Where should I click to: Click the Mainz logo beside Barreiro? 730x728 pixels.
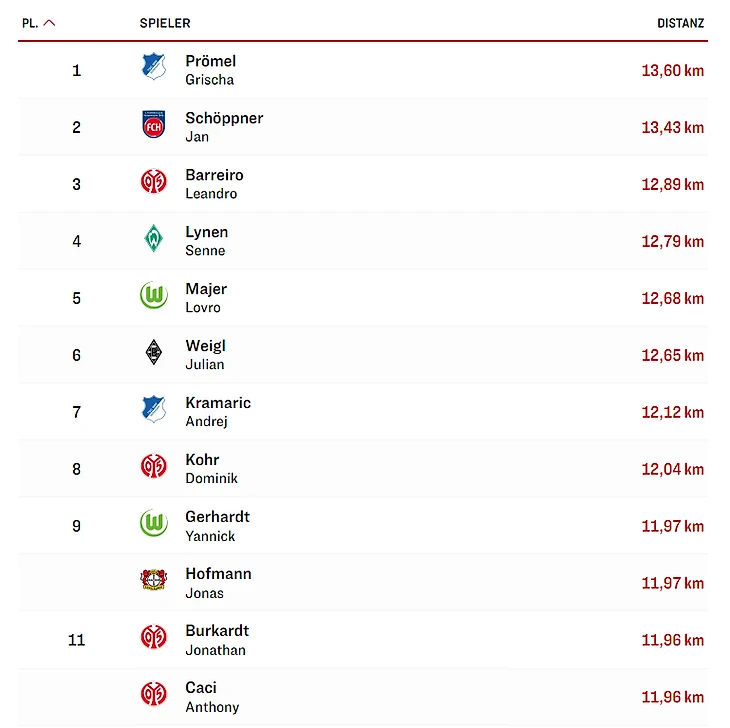[153, 182]
